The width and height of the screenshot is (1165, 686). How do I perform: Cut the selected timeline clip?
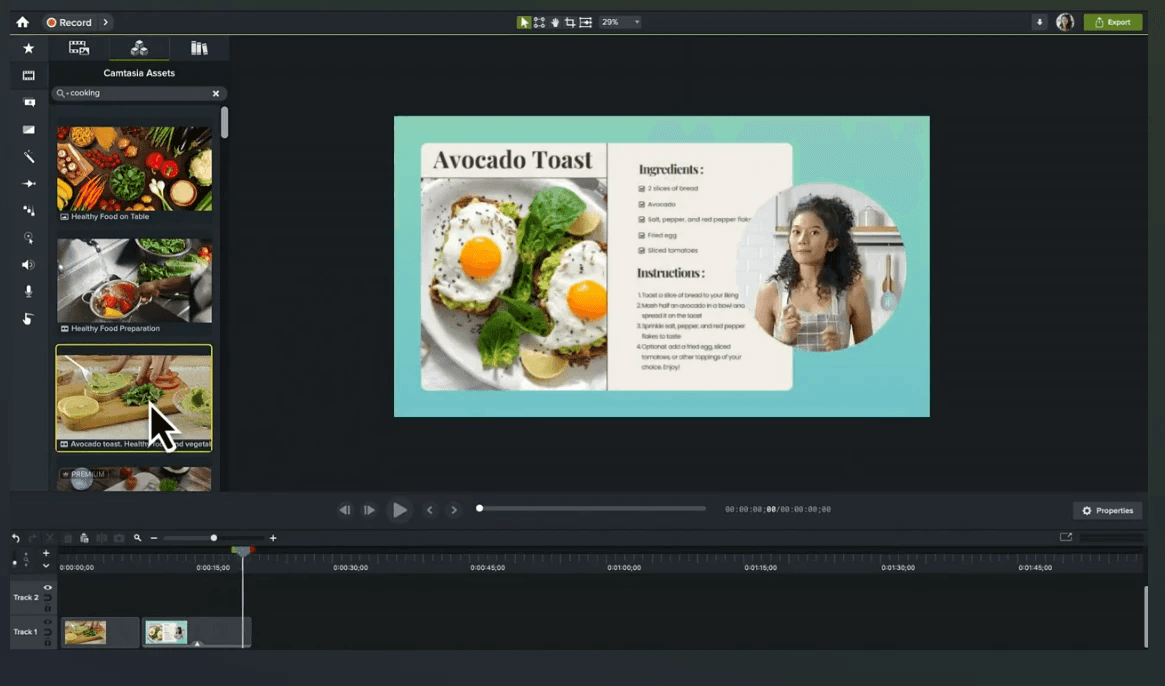(x=50, y=538)
